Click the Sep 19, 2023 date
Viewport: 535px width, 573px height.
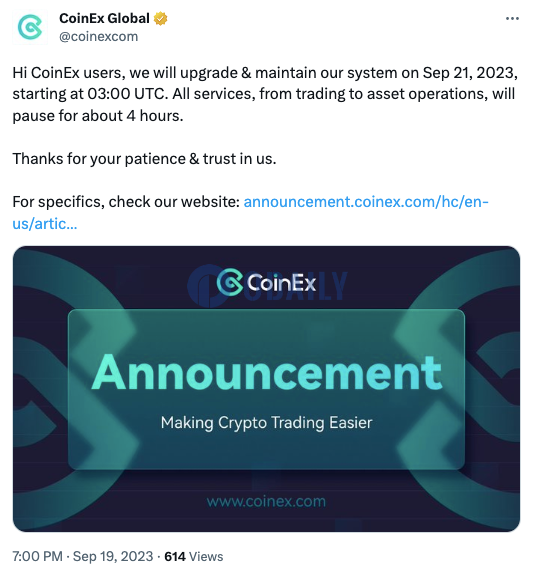pyautogui.click(x=113, y=556)
